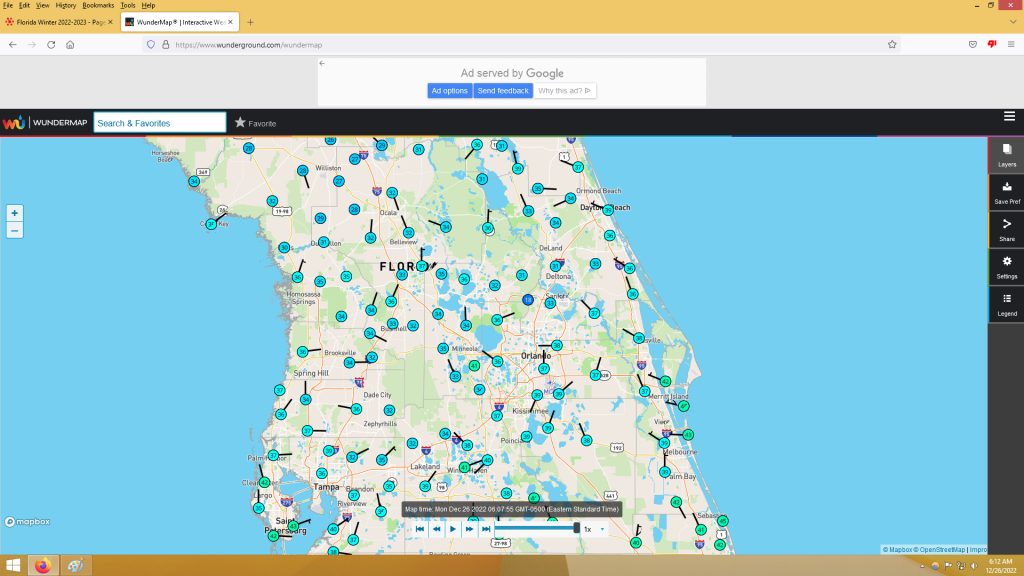
Task: Click the Search & Favorites field
Action: coord(160,123)
